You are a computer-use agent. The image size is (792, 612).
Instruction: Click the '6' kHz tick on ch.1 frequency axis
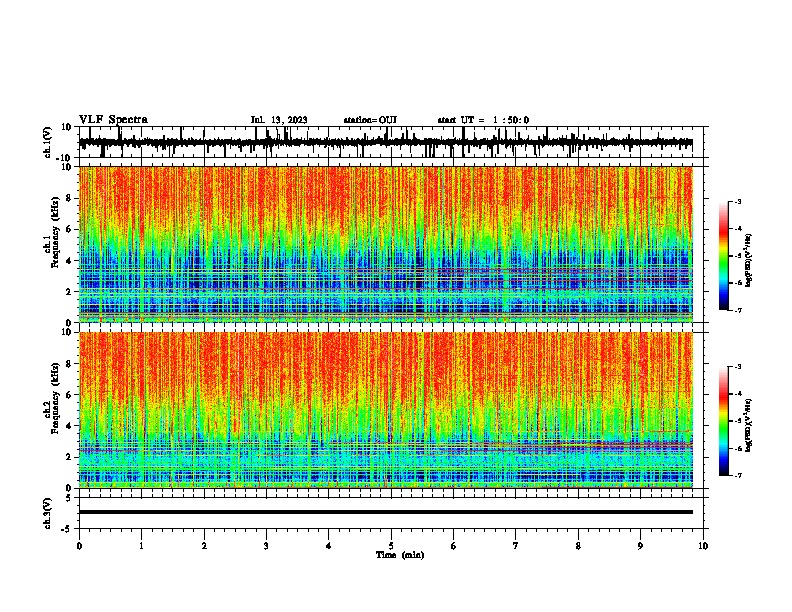(70, 230)
